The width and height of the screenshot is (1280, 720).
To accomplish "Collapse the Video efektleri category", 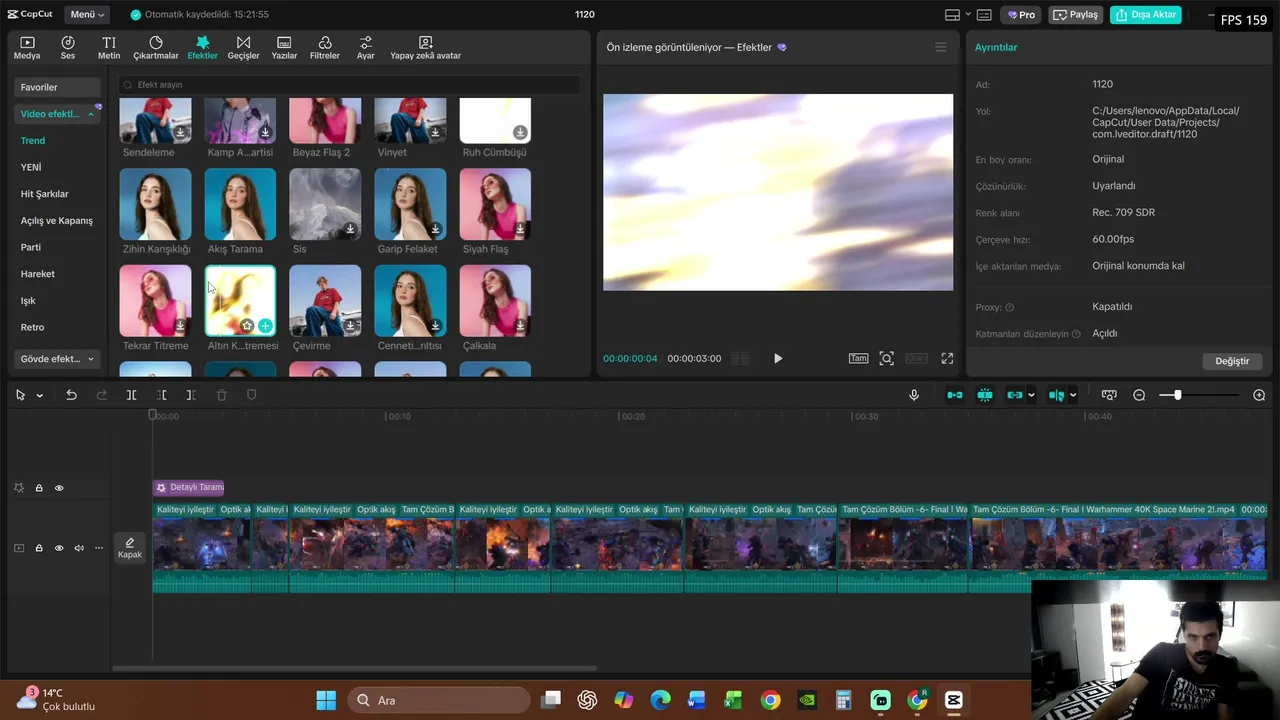I will [x=90, y=114].
